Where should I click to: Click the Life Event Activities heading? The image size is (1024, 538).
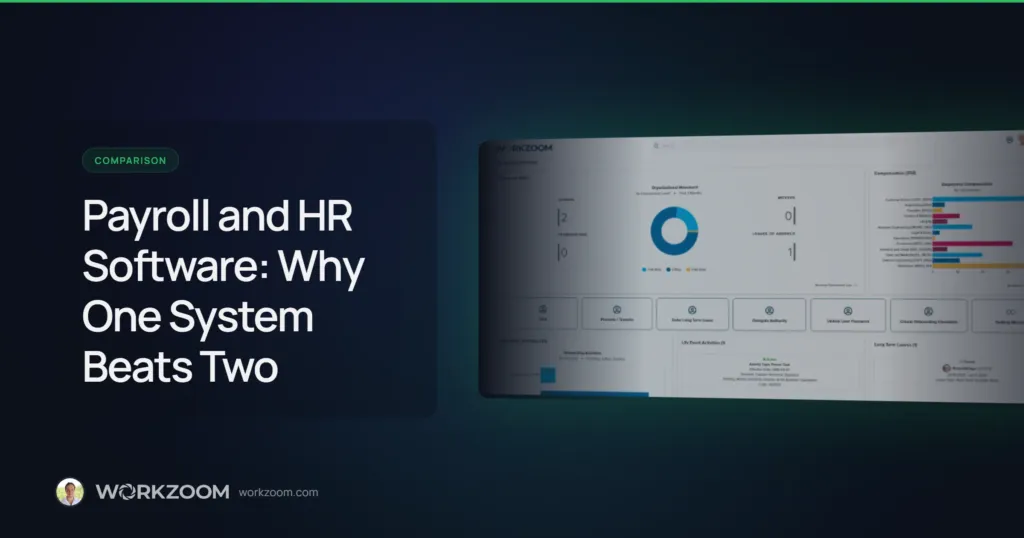(703, 342)
